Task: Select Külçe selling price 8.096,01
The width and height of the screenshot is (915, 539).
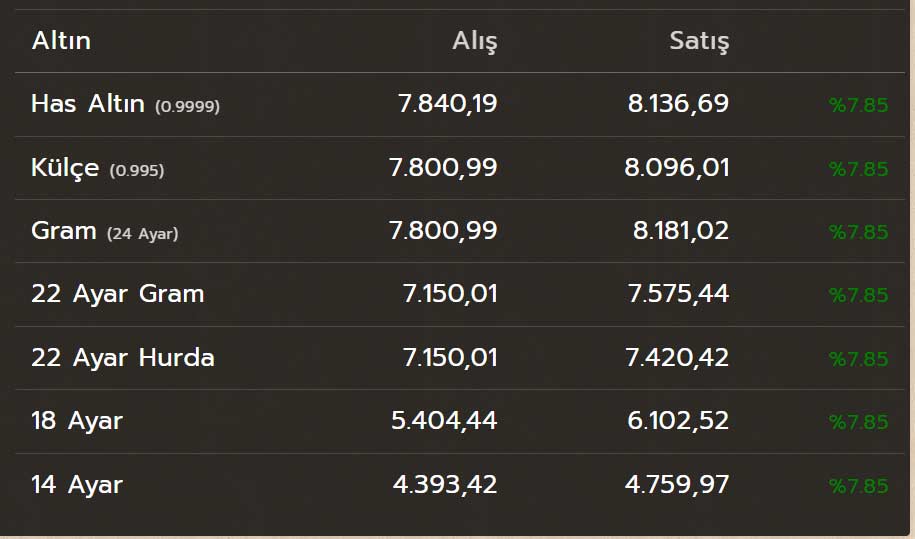Action: (x=677, y=168)
